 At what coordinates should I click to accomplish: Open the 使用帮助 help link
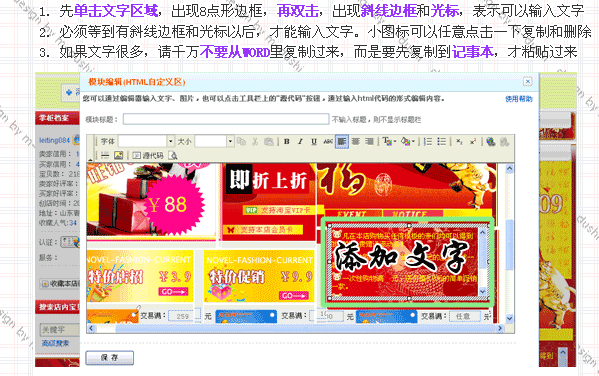tap(518, 99)
